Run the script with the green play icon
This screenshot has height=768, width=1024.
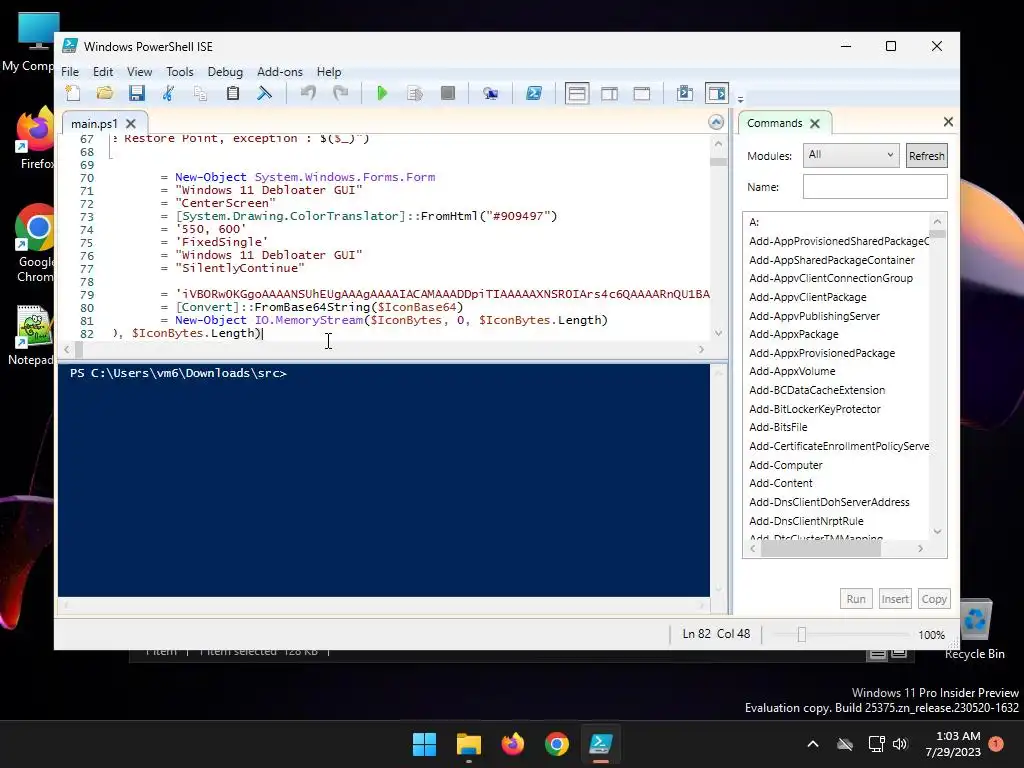click(x=383, y=93)
